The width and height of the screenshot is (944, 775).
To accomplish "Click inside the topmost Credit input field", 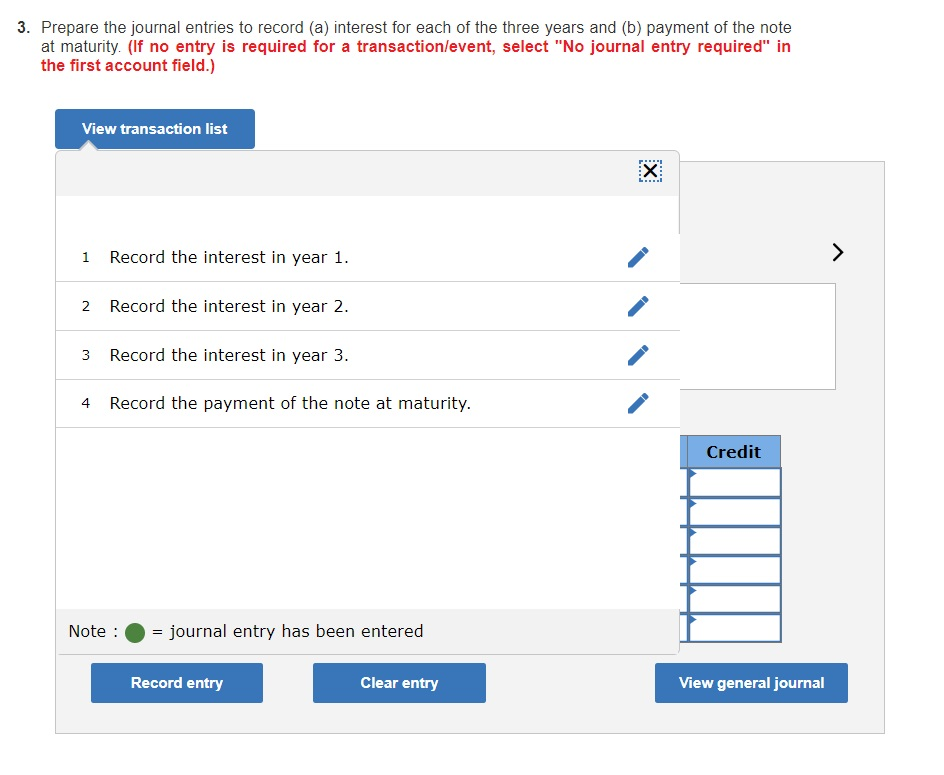I will tap(737, 481).
